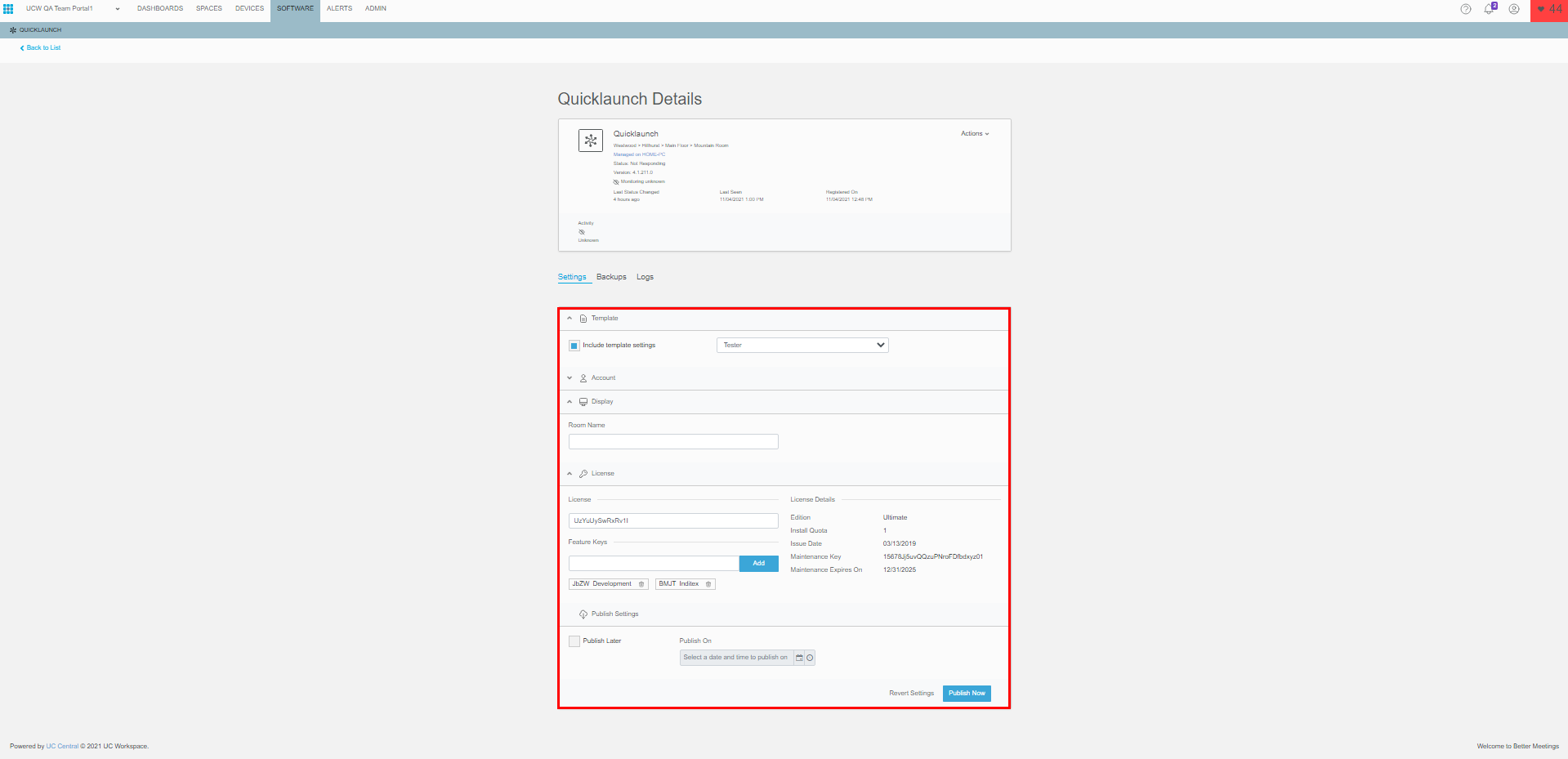Collapse the Display section chevron
This screenshot has width=1568, height=759.
[570, 402]
